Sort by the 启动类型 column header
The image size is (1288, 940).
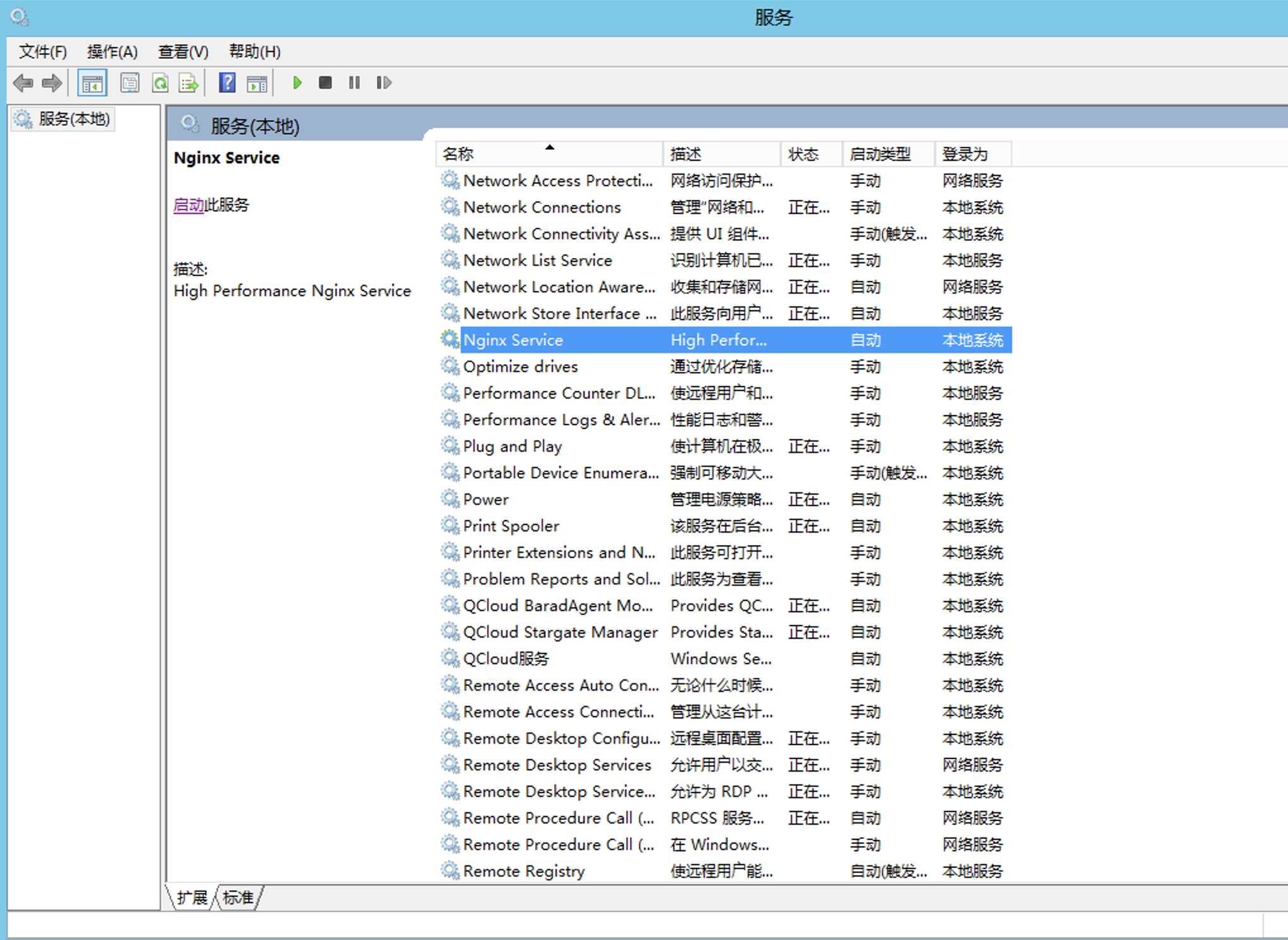pos(881,154)
